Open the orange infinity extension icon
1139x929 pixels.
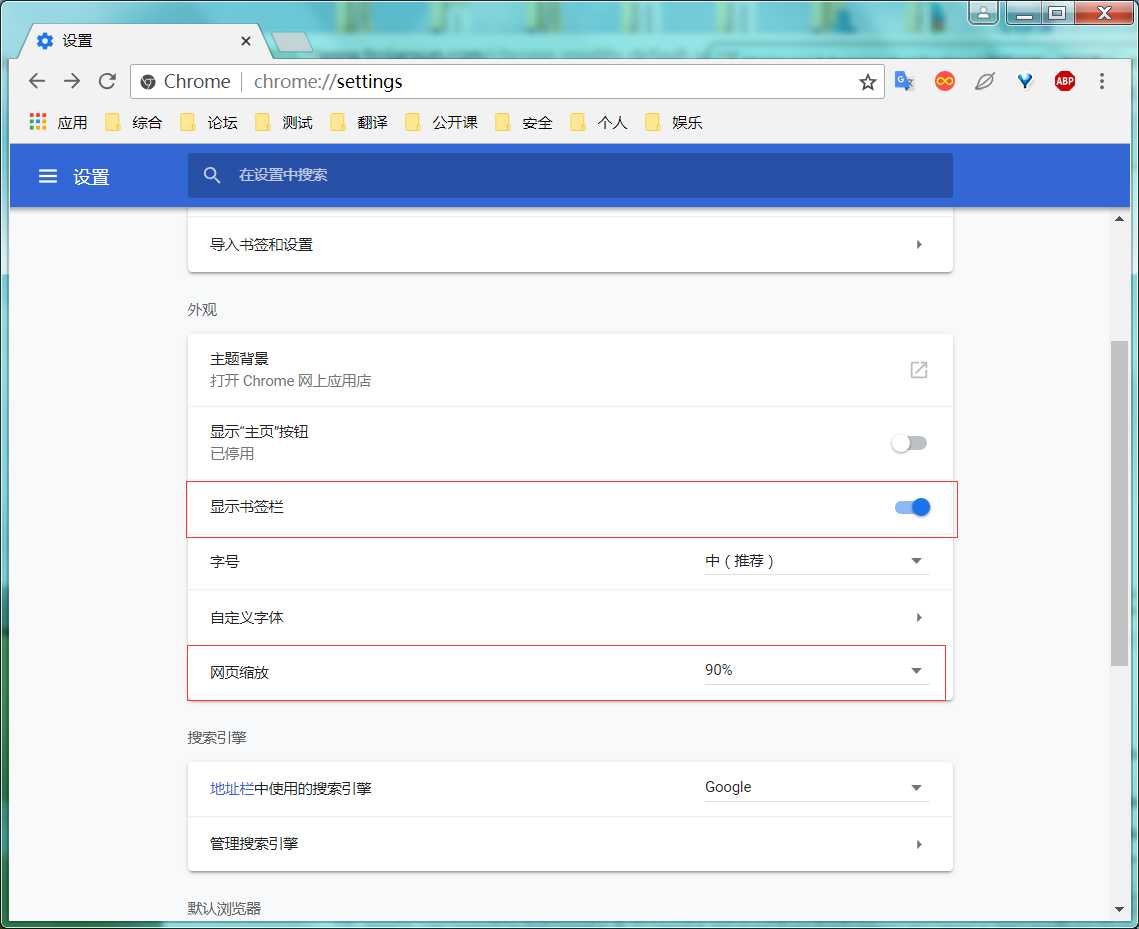point(945,81)
